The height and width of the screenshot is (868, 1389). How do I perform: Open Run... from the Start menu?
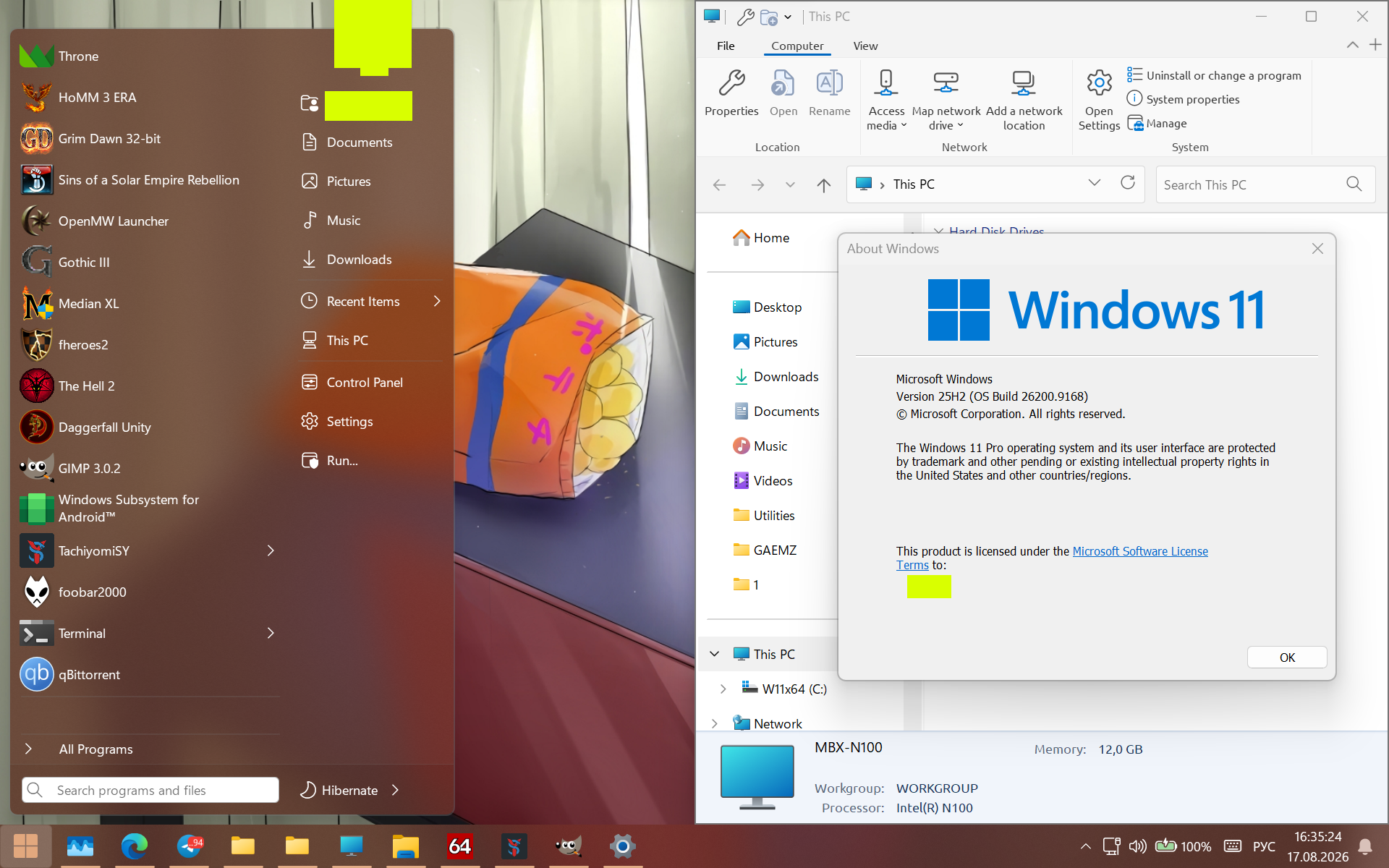371,461
